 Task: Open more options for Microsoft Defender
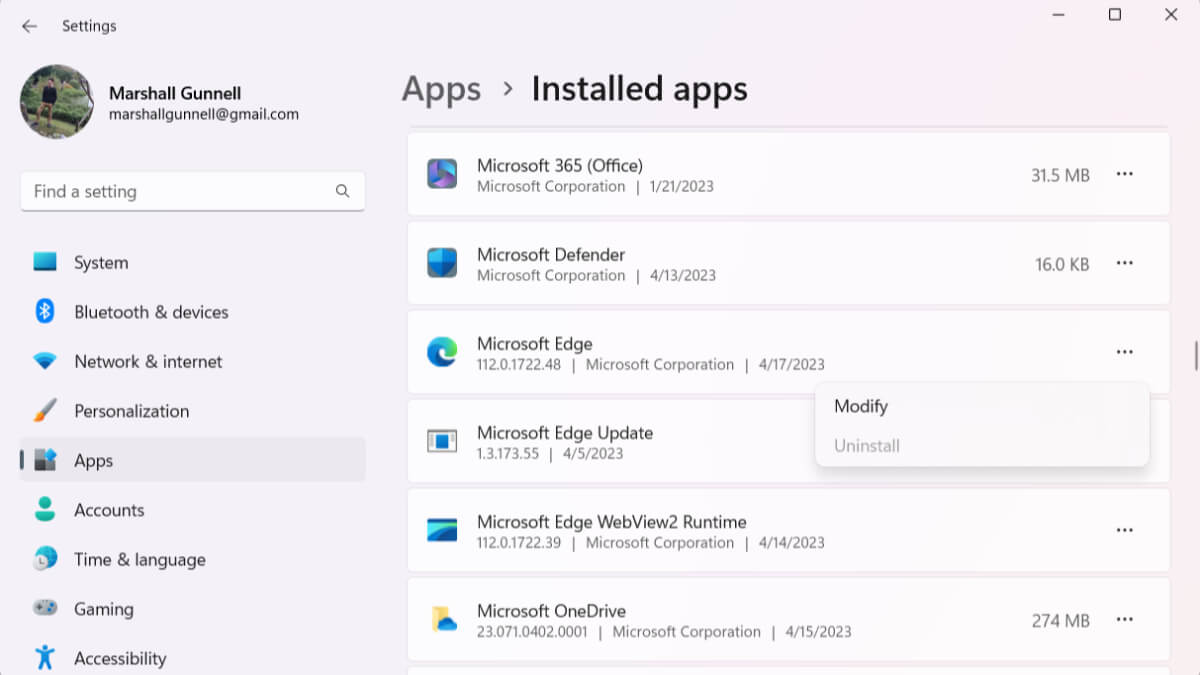(1124, 263)
